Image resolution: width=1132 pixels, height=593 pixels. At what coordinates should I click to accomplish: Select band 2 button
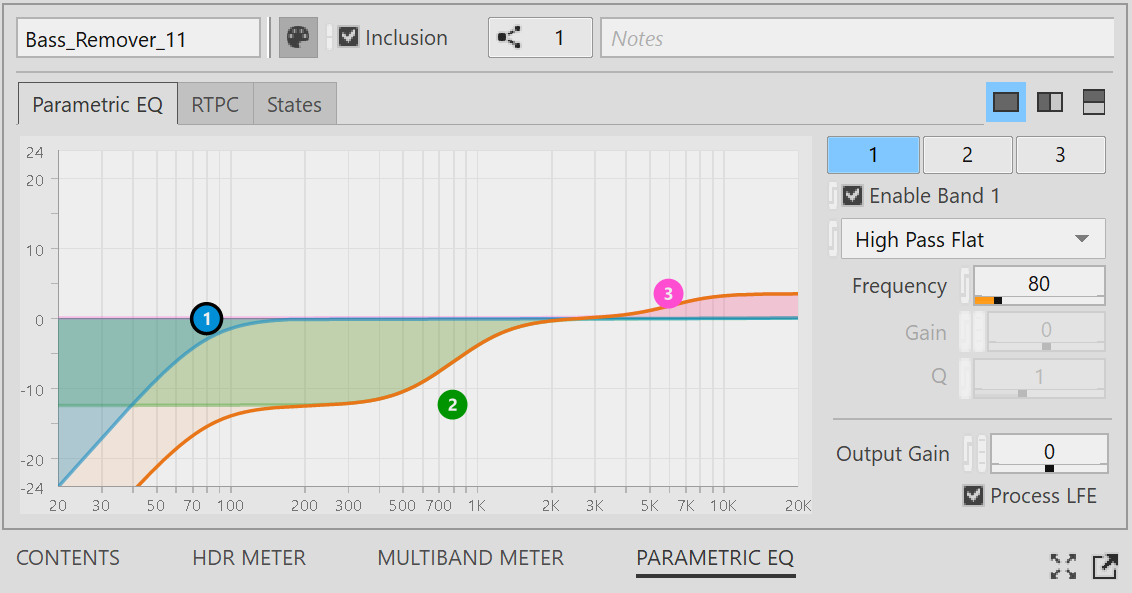967,155
